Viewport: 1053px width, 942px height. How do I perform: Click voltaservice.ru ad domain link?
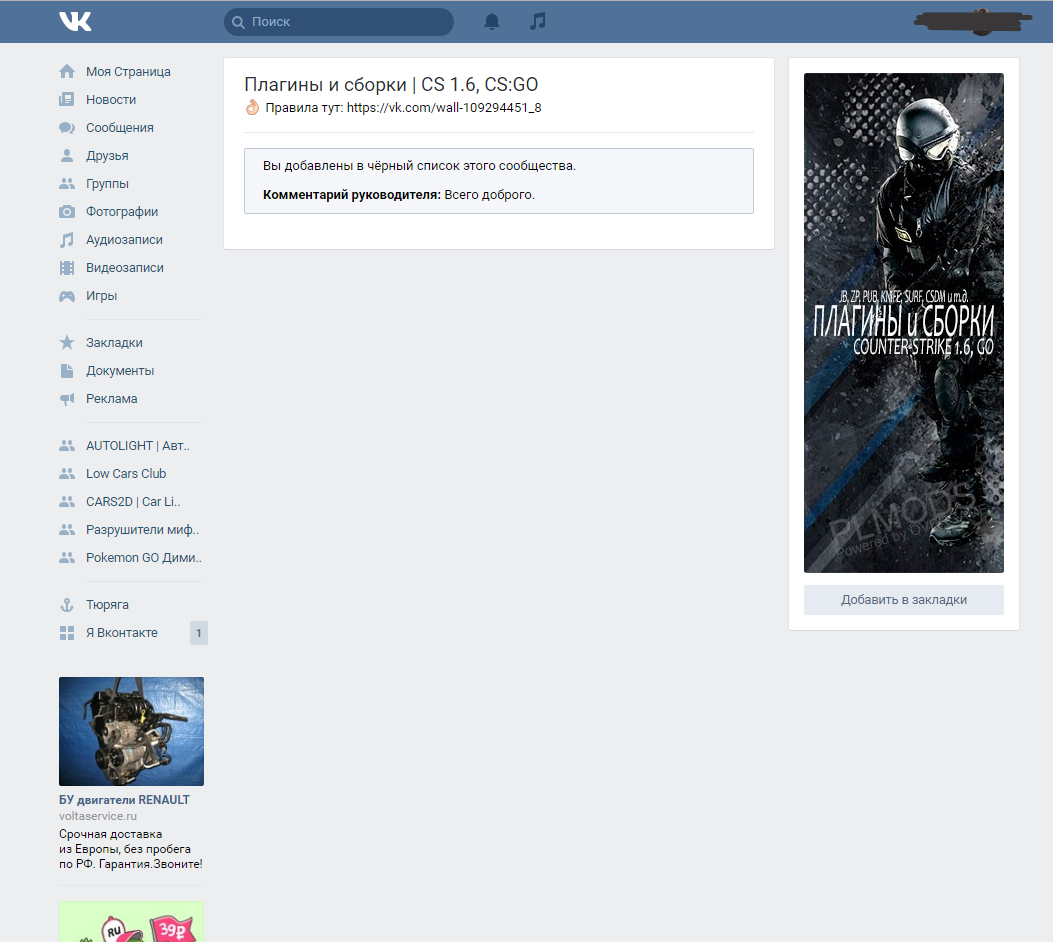[x=98, y=816]
